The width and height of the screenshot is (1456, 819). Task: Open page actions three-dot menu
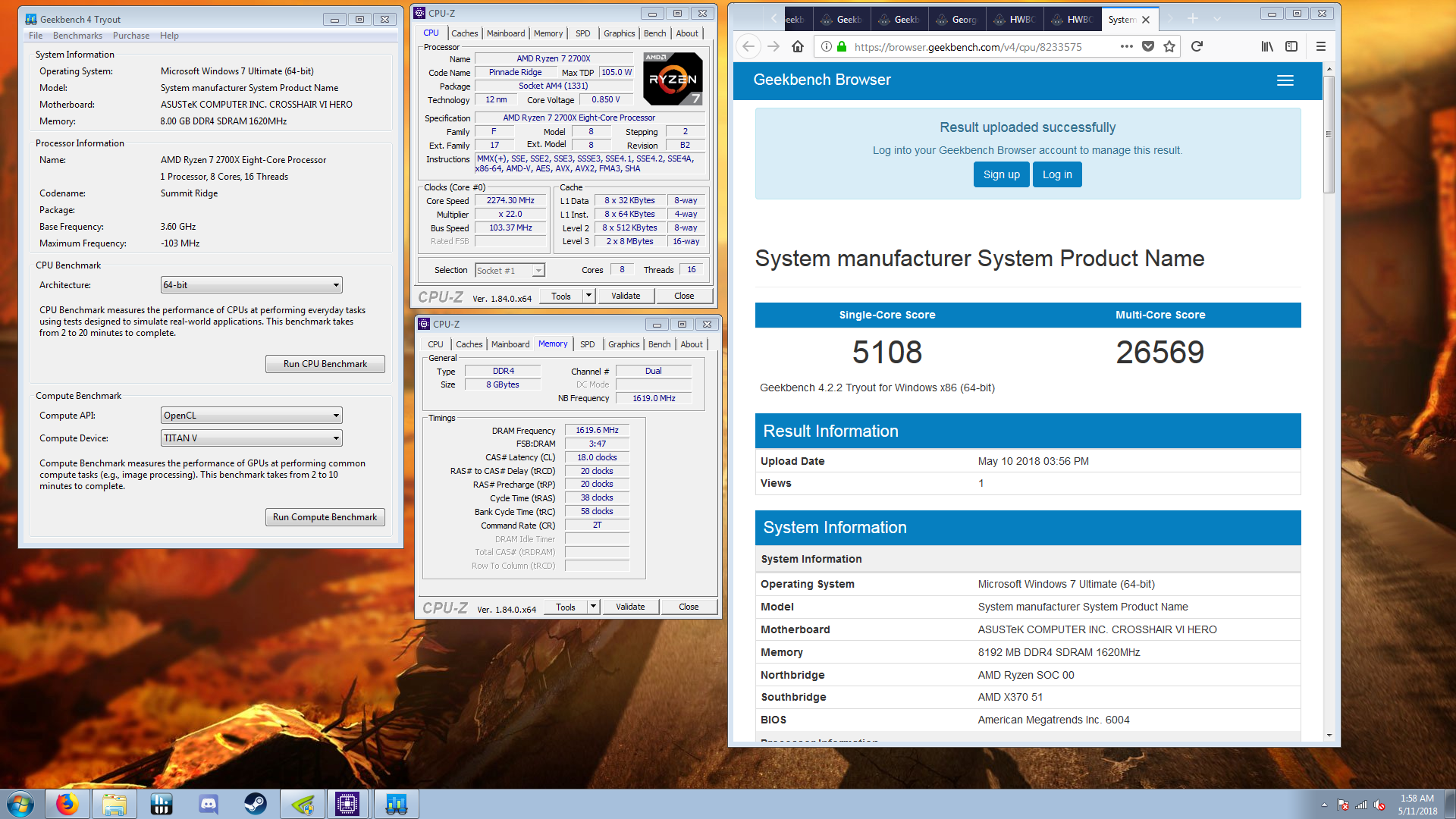click(x=1127, y=46)
